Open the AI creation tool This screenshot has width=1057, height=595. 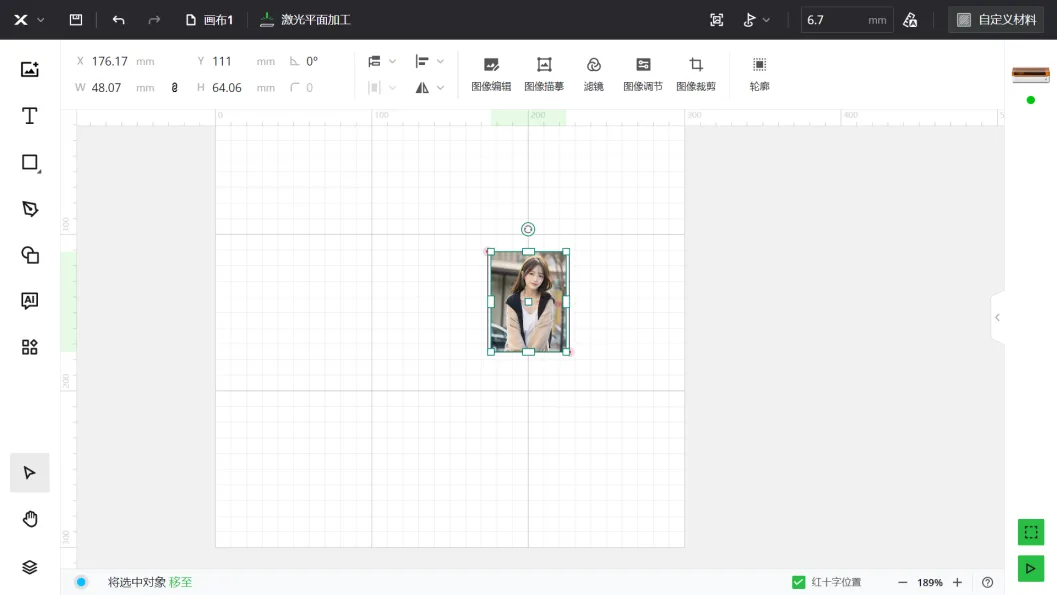coord(30,301)
